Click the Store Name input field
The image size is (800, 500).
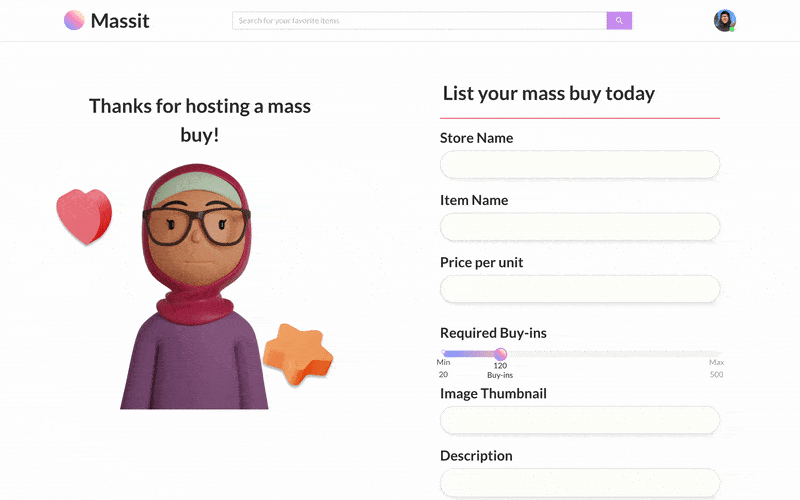pos(580,164)
